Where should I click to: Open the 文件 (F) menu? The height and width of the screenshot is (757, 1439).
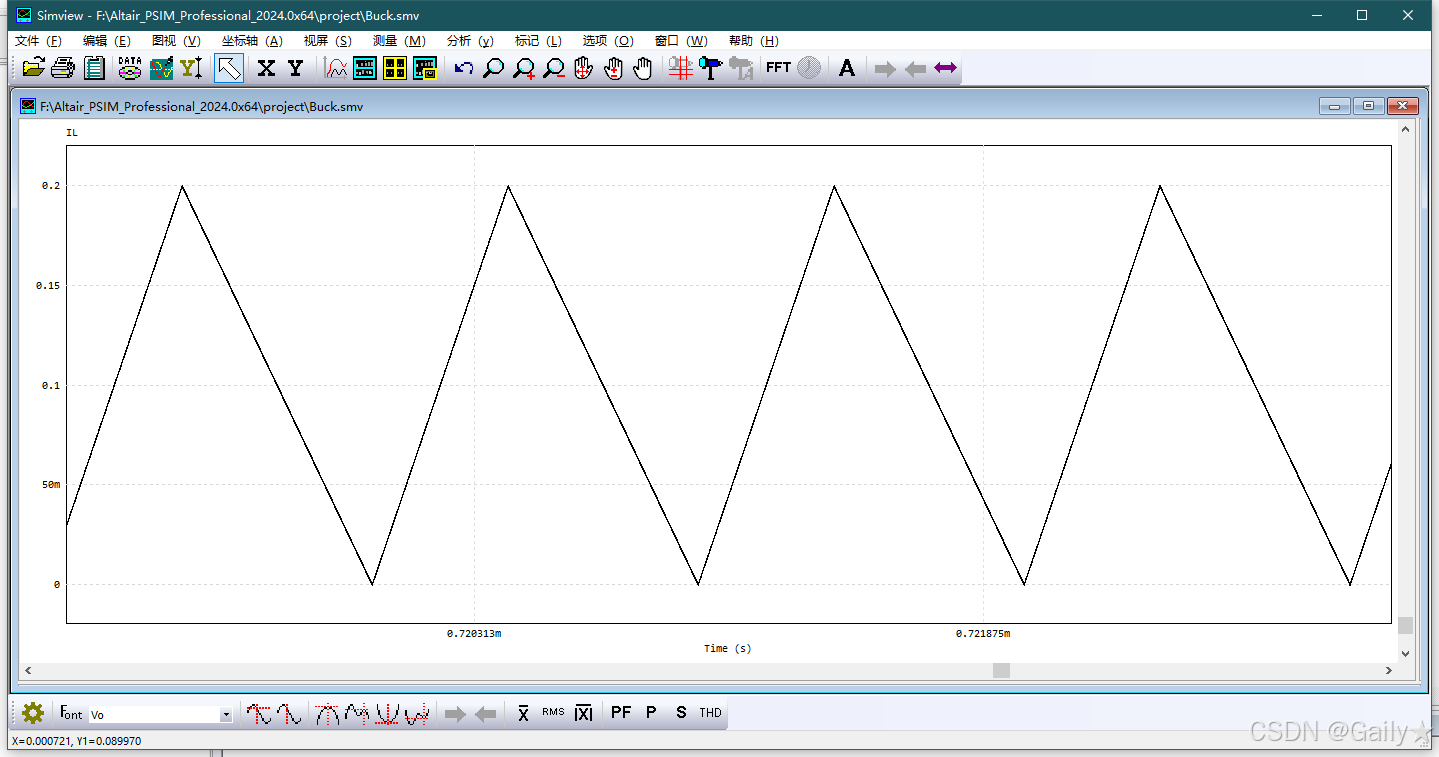click(x=38, y=41)
